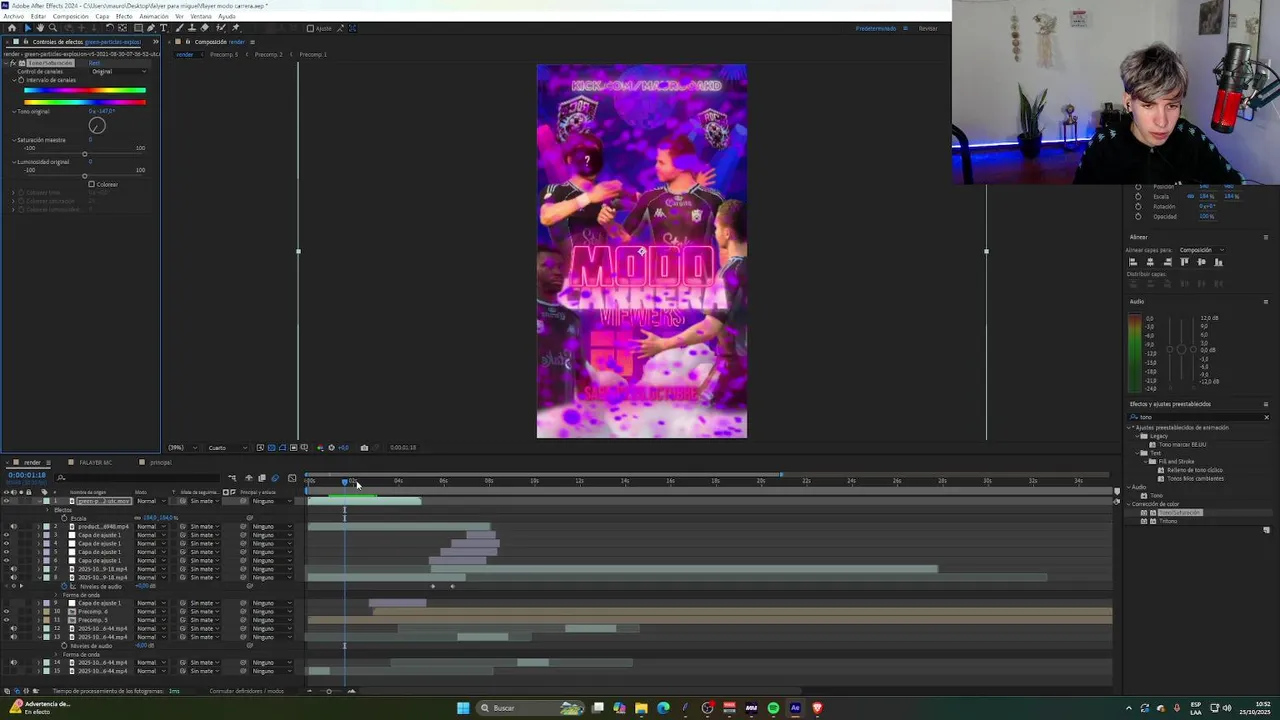Switch to the FALAYER MC timeline tab

(95, 462)
